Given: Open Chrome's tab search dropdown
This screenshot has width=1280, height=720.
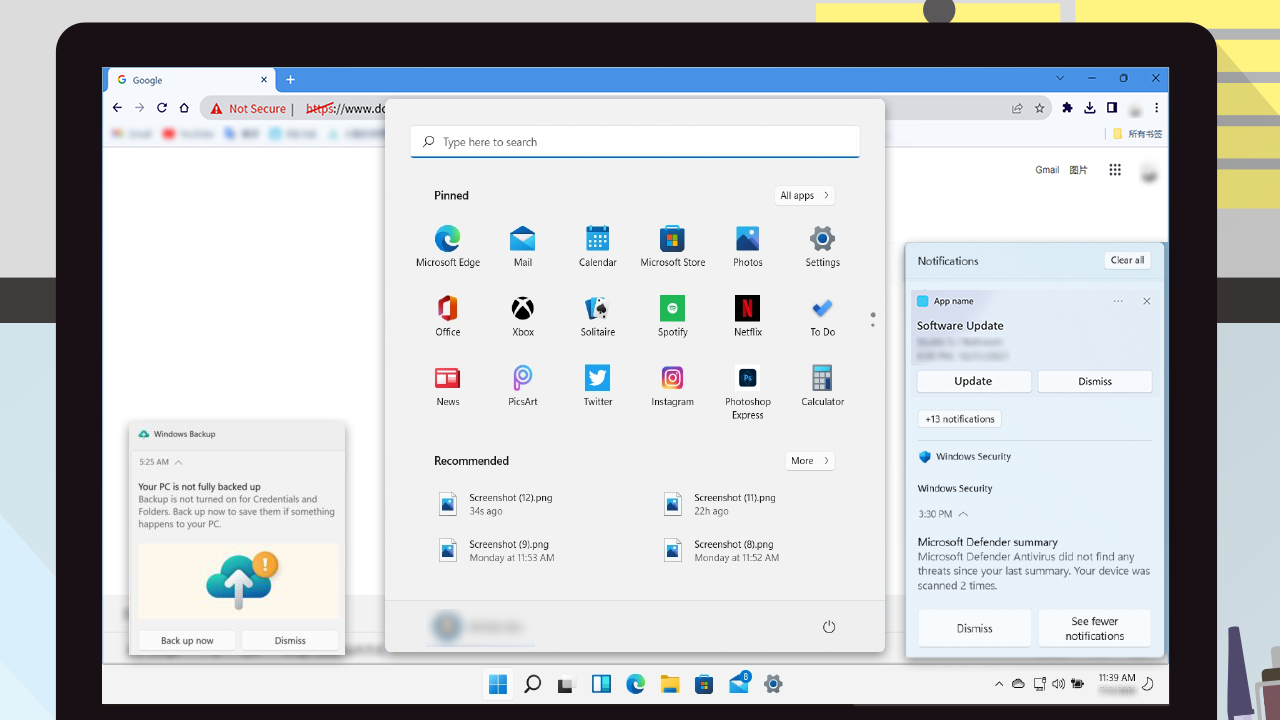Looking at the screenshot, I should coord(1060,78).
